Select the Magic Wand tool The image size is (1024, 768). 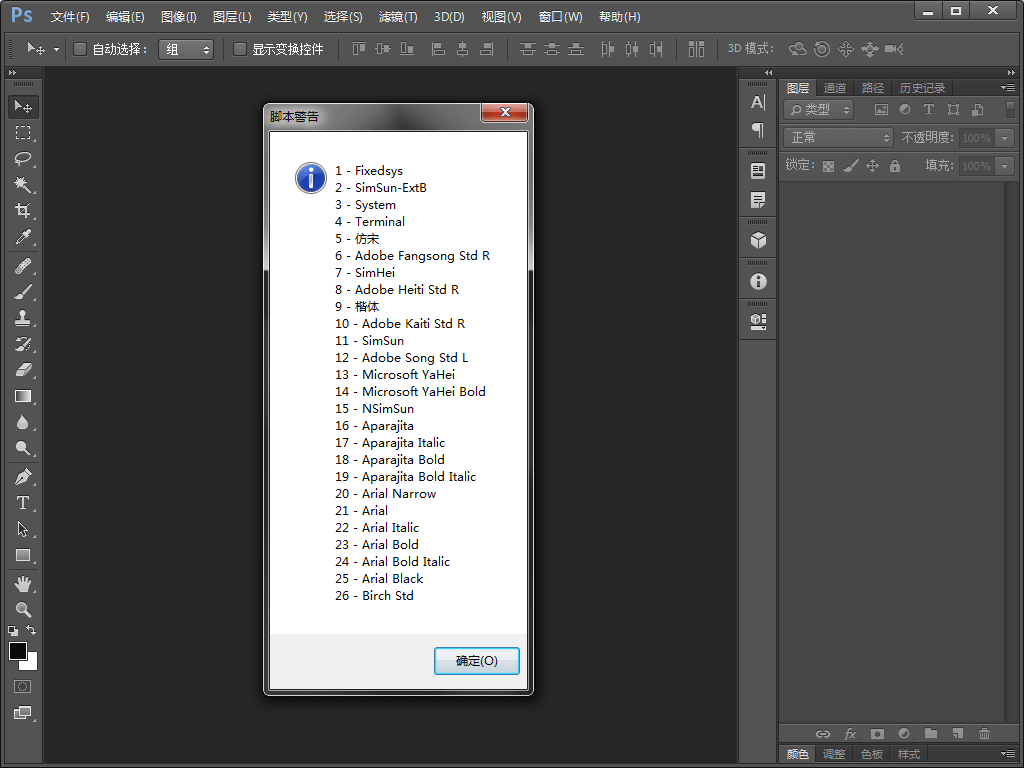click(x=23, y=185)
